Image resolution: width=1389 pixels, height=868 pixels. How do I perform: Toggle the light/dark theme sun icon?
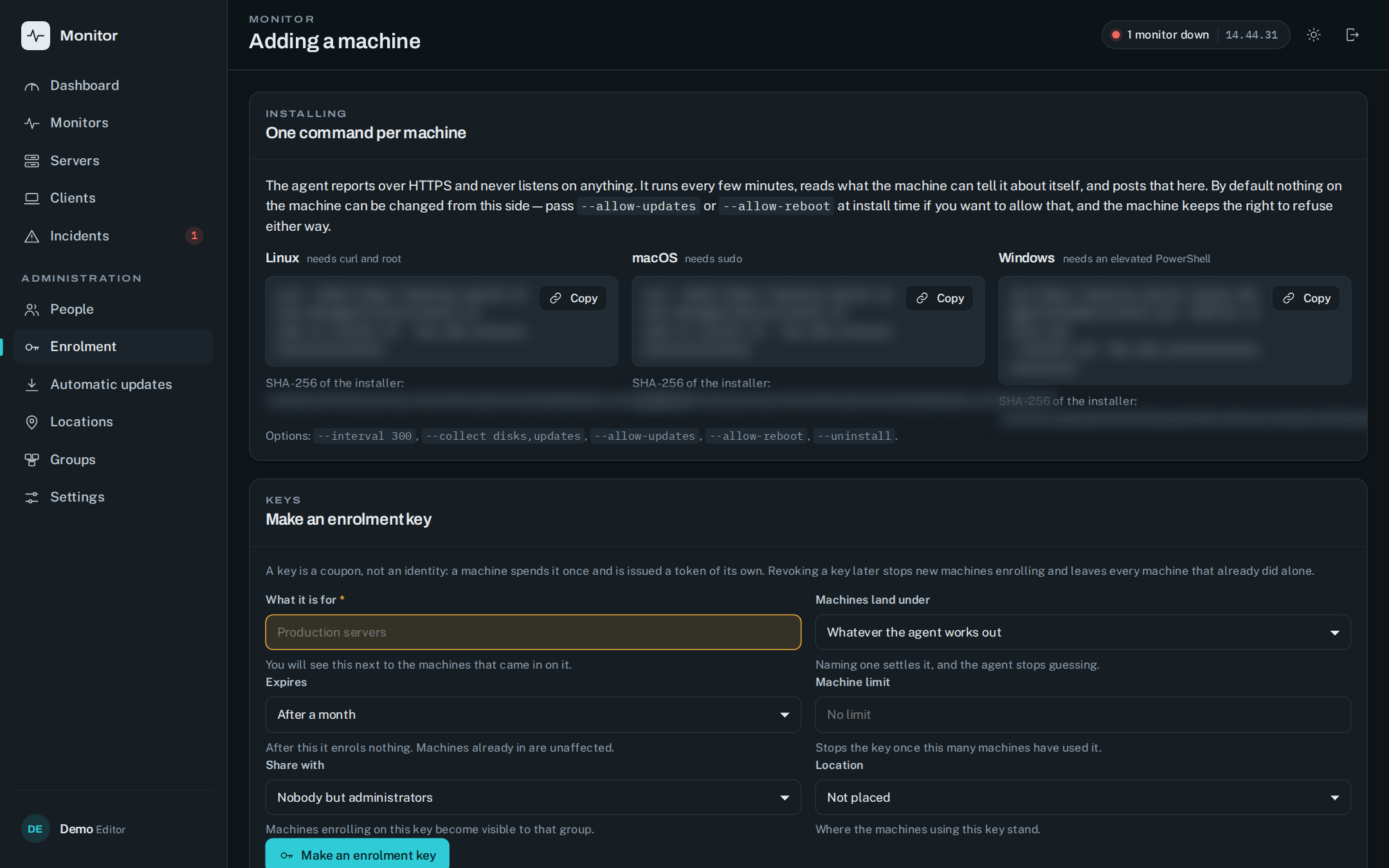(x=1314, y=35)
